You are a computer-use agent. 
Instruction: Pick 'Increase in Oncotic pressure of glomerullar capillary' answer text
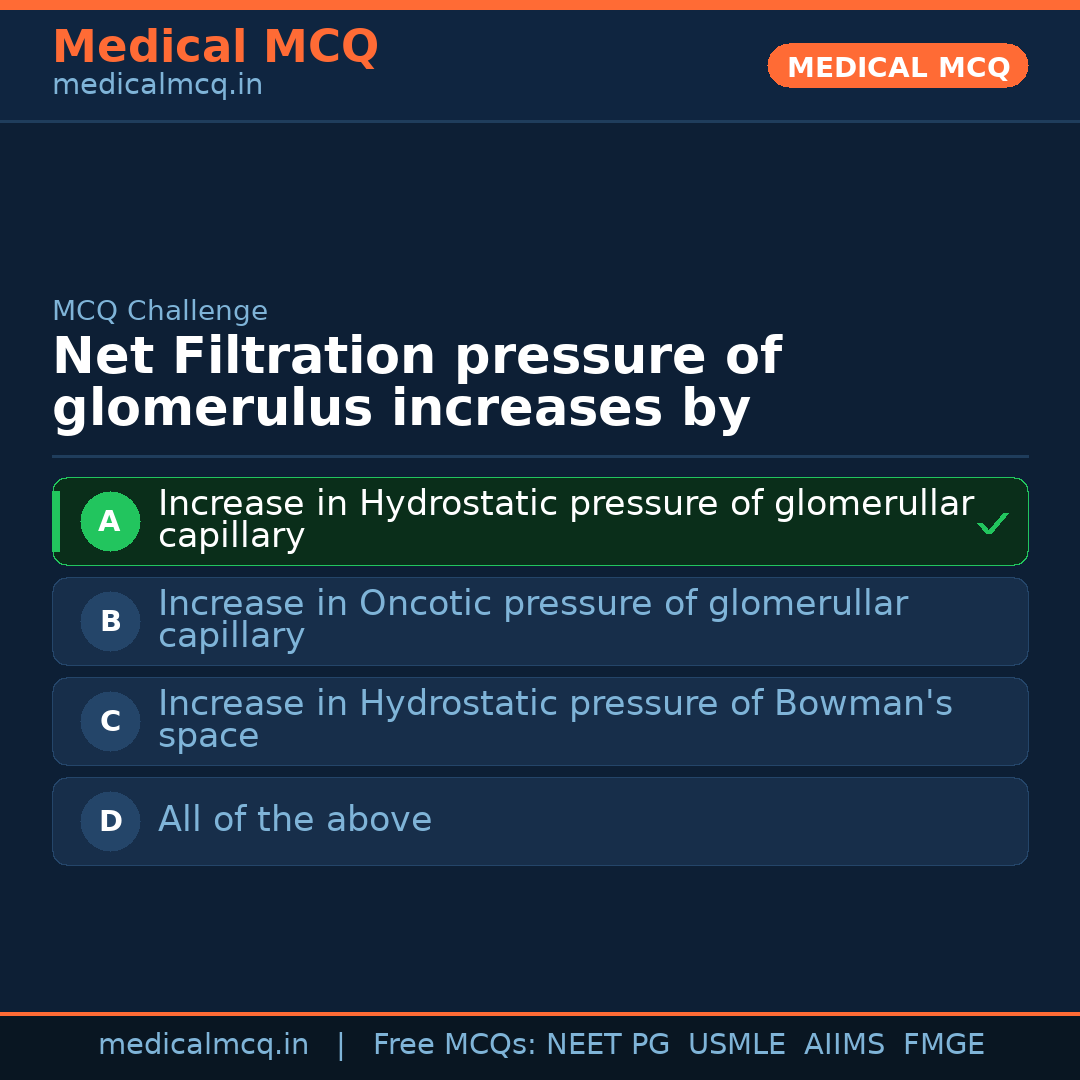tap(532, 619)
